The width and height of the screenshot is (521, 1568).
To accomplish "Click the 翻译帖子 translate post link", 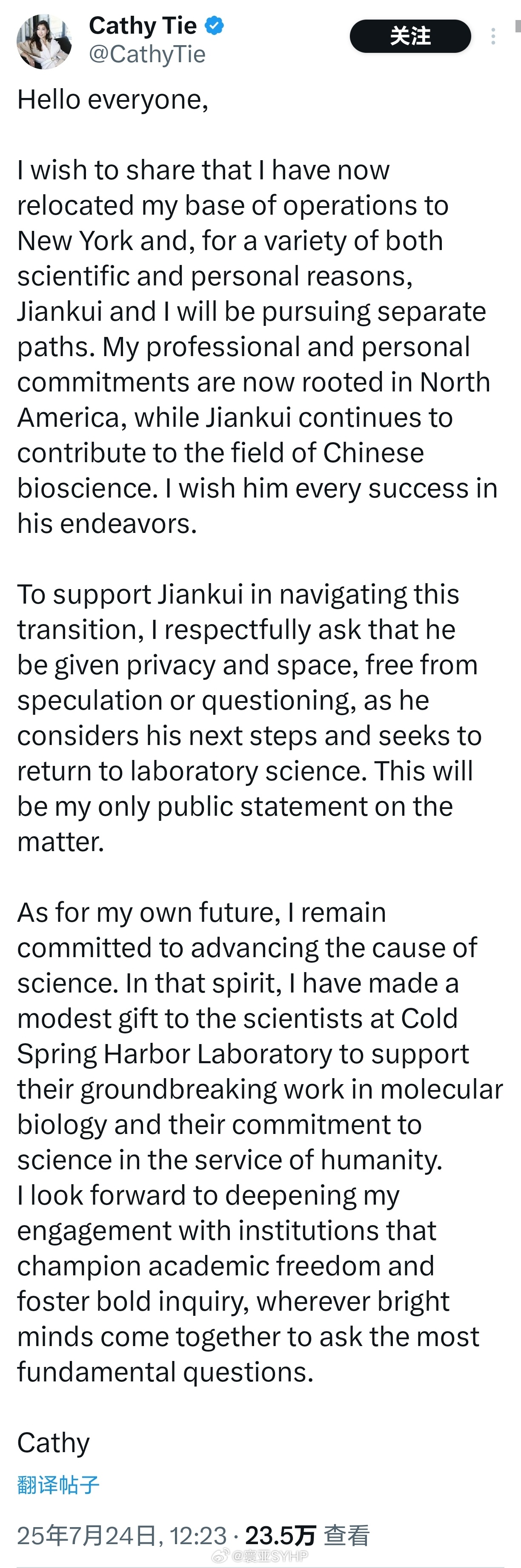I will click(58, 1485).
